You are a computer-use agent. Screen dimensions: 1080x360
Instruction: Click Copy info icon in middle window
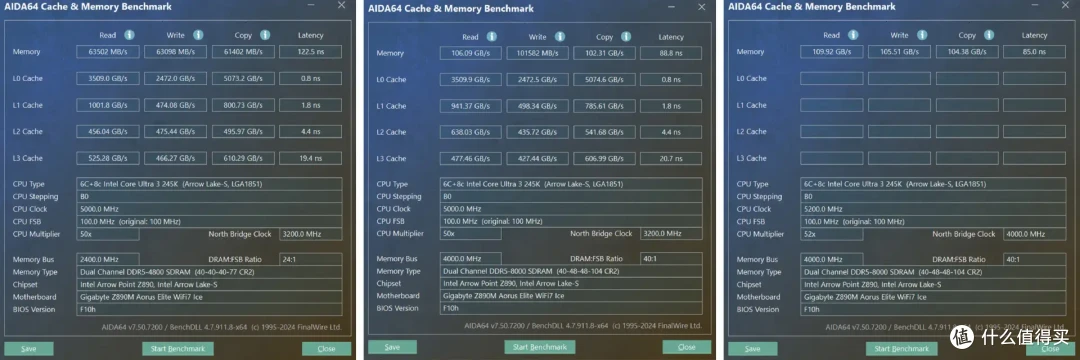[x=626, y=37]
